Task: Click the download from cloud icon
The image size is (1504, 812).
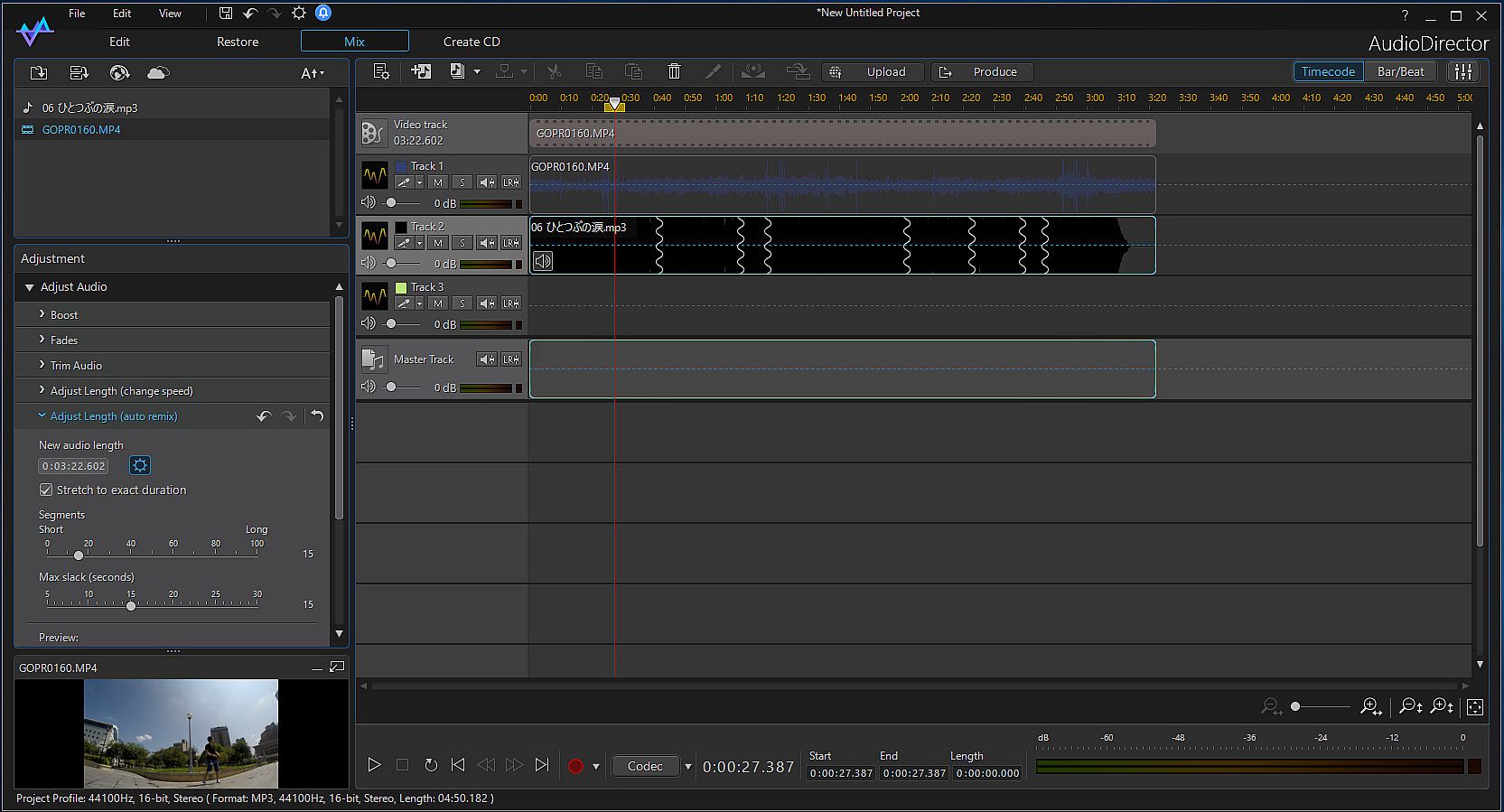Action: click(x=158, y=73)
